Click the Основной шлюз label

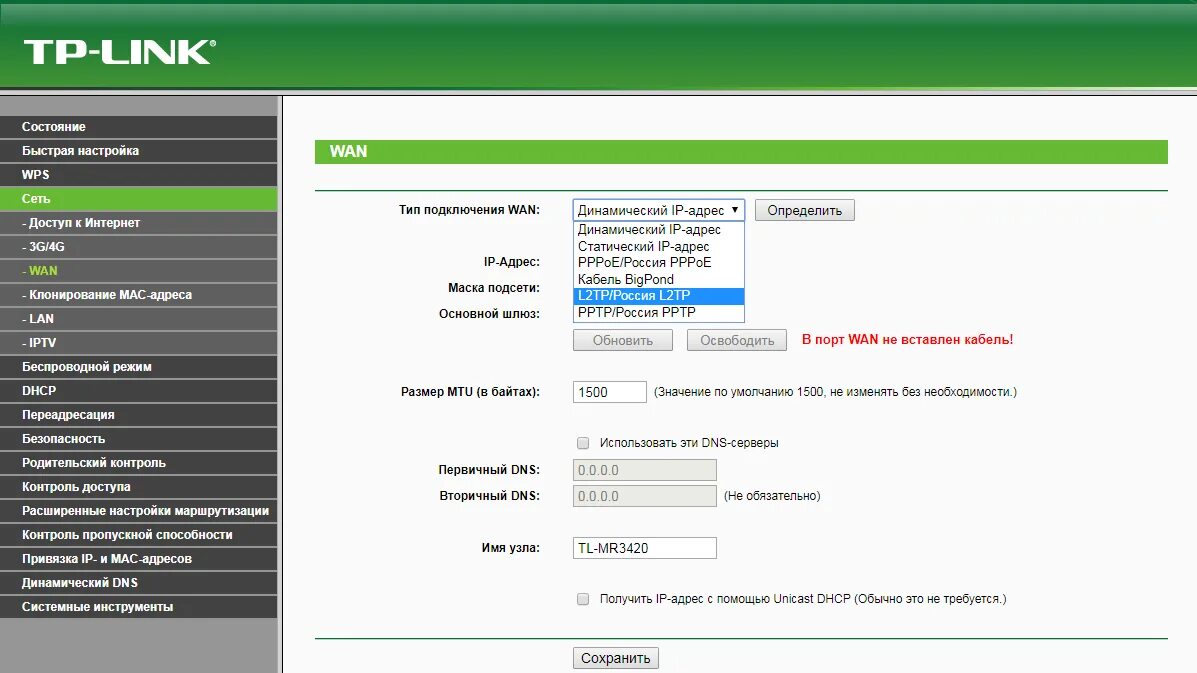click(x=489, y=314)
